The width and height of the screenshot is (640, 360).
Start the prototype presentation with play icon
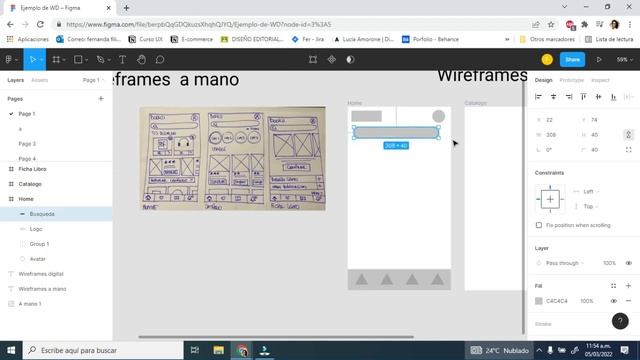click(599, 60)
